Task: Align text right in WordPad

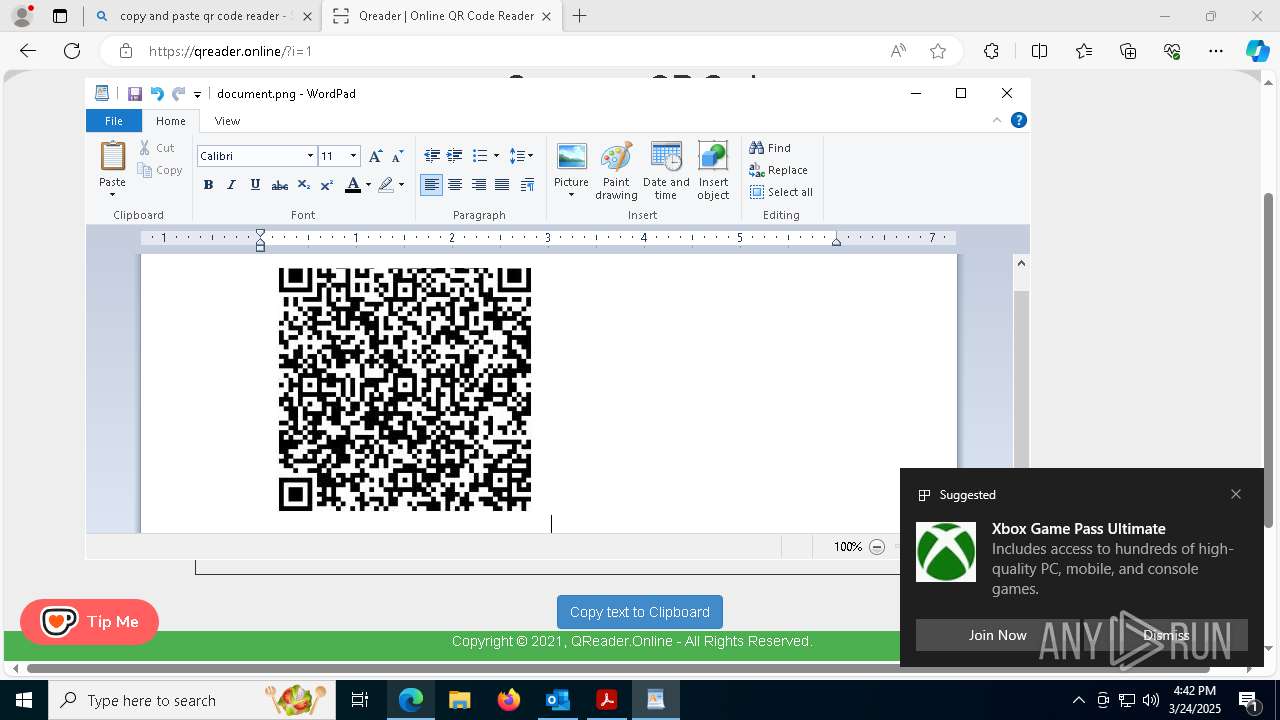Action: pos(479,185)
